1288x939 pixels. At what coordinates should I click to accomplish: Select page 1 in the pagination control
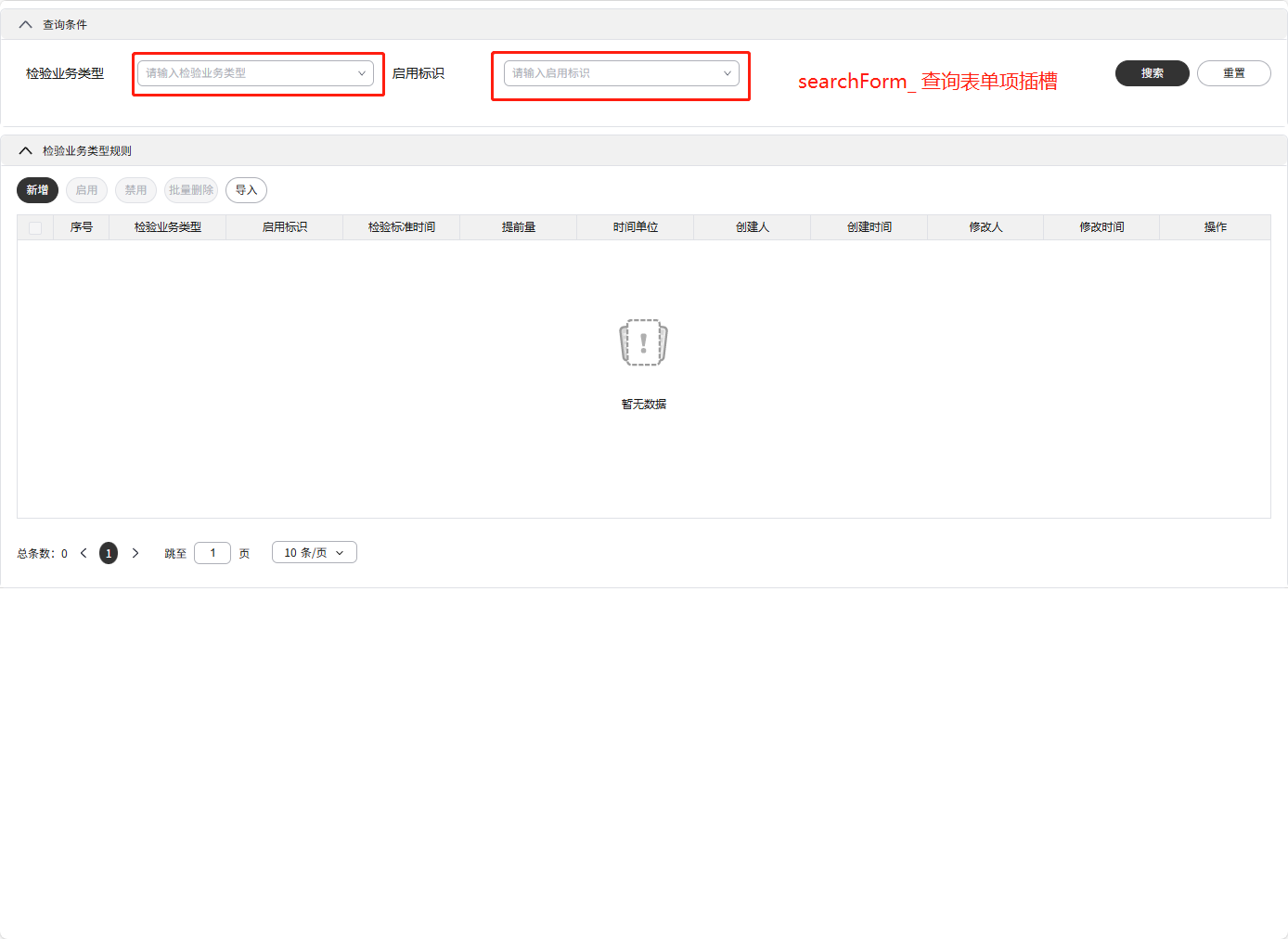pos(109,552)
